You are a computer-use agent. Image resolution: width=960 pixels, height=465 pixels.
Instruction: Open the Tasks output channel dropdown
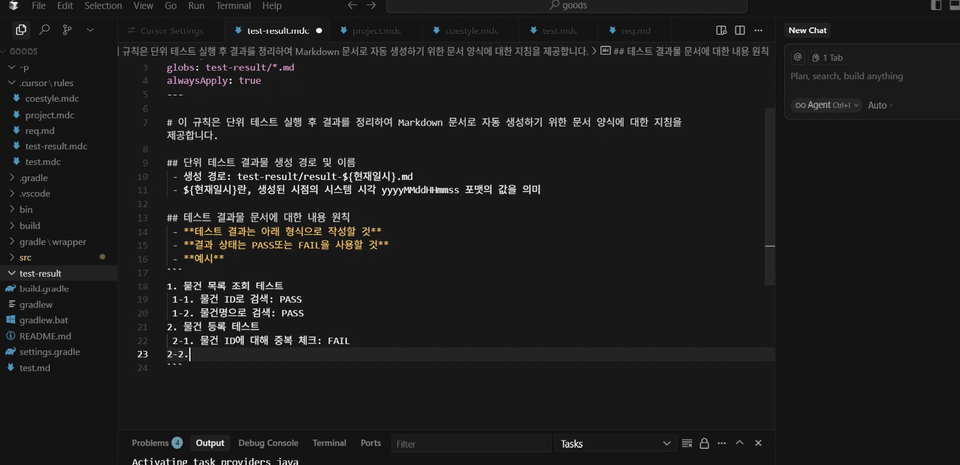point(615,444)
